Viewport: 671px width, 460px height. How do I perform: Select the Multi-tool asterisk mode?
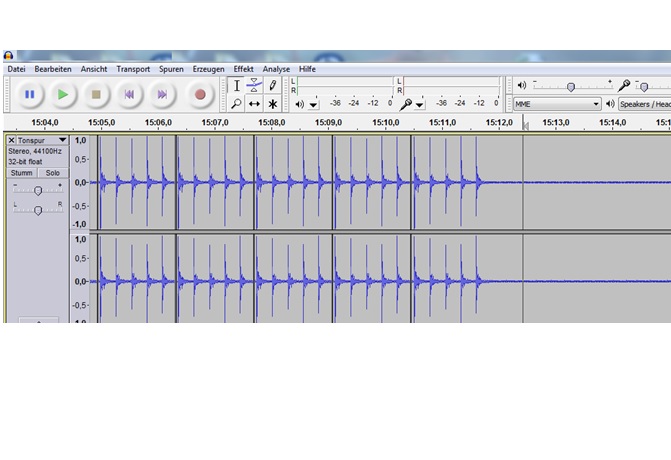pos(272,104)
